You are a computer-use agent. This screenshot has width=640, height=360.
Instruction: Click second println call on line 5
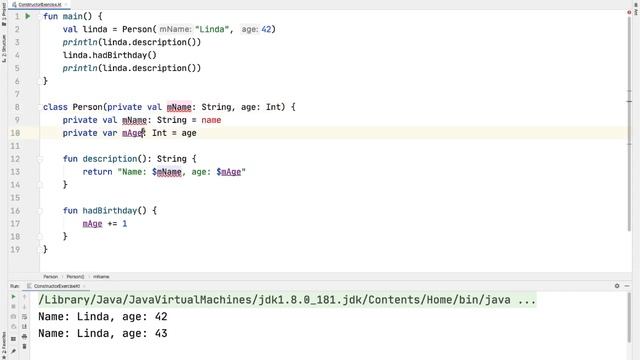click(x=131, y=68)
